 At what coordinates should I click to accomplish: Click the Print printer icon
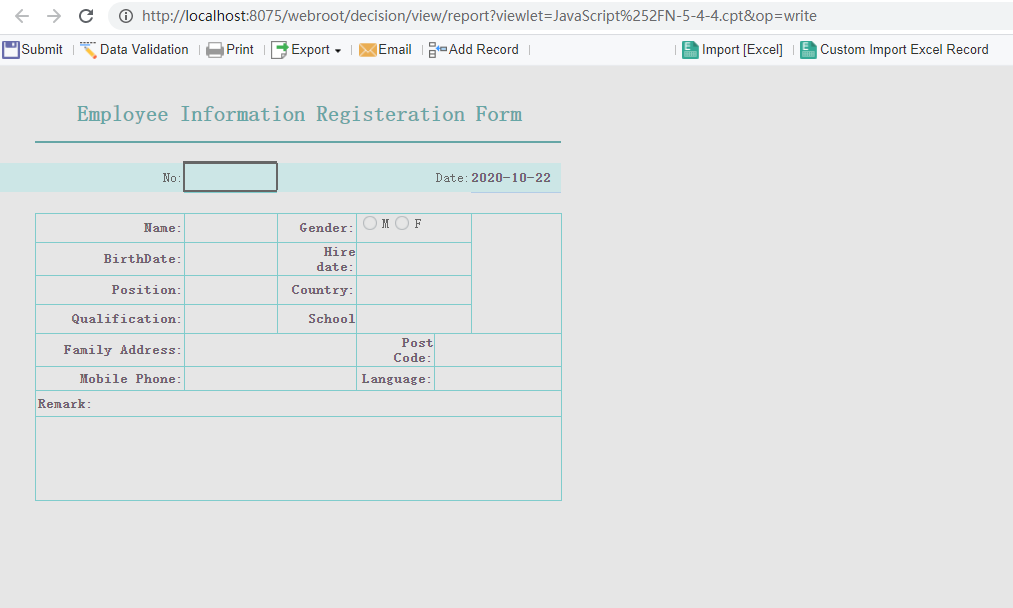tap(214, 50)
